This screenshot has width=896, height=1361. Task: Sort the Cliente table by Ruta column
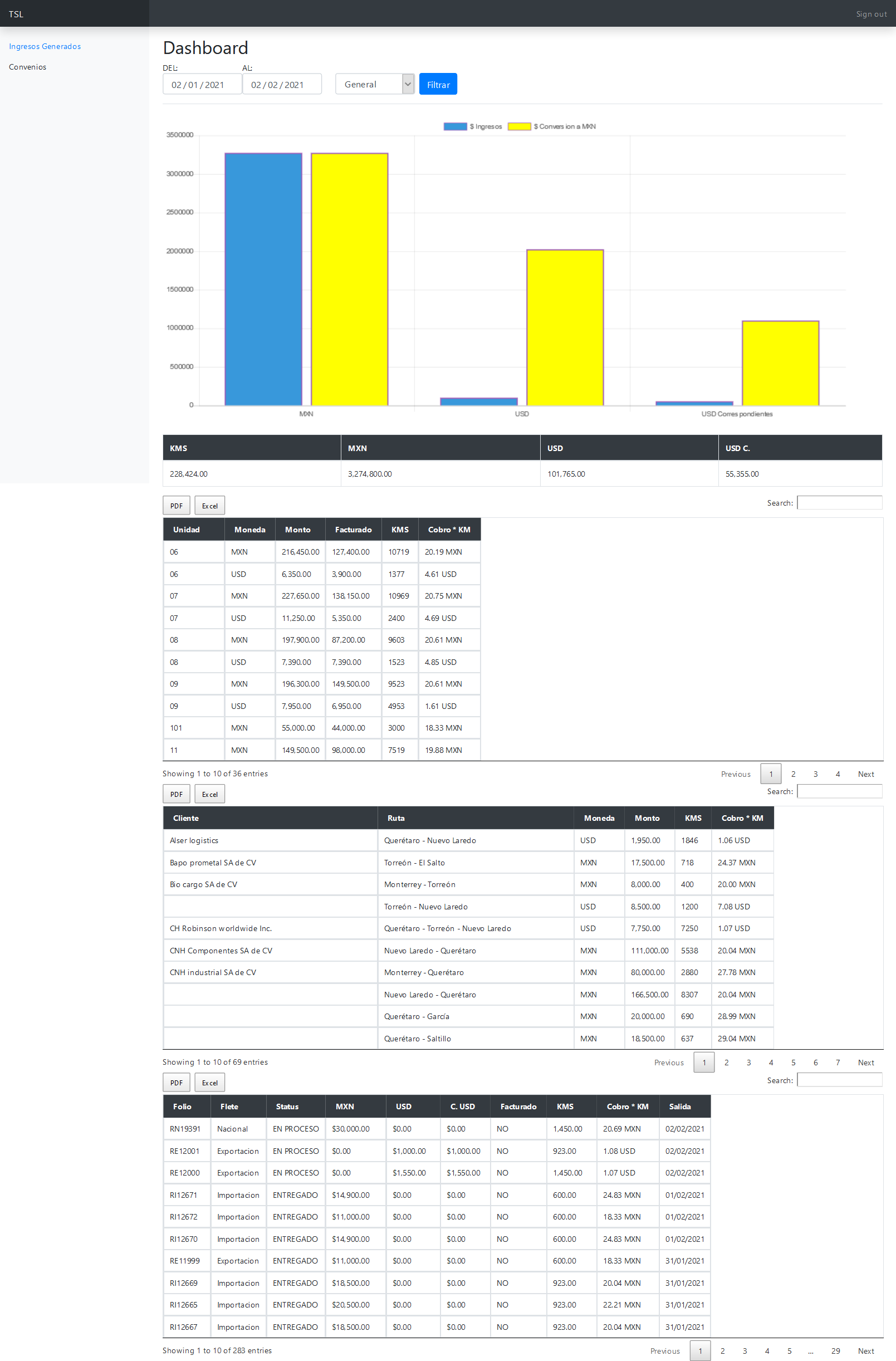pyautogui.click(x=474, y=817)
